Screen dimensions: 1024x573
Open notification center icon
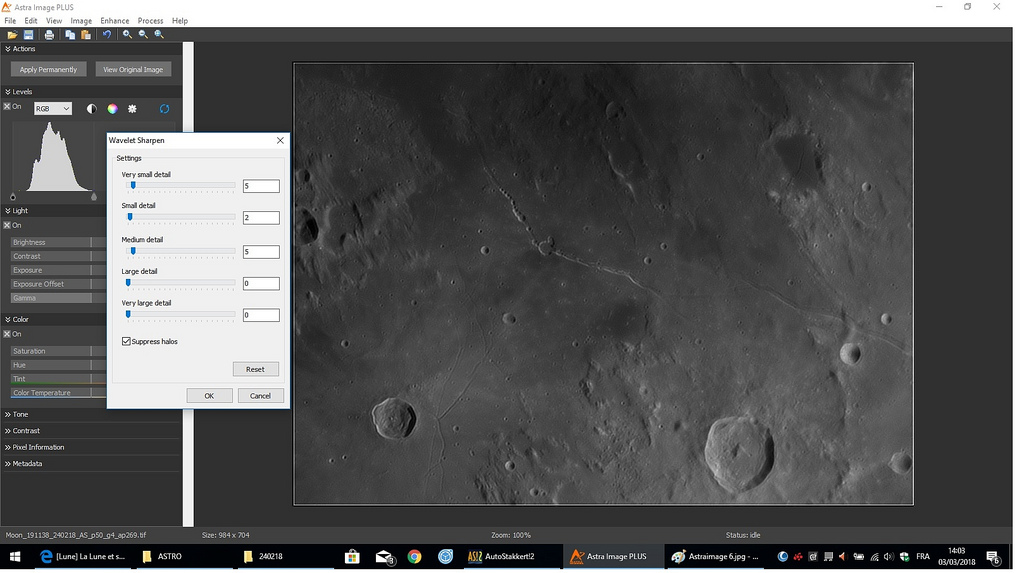point(993,557)
